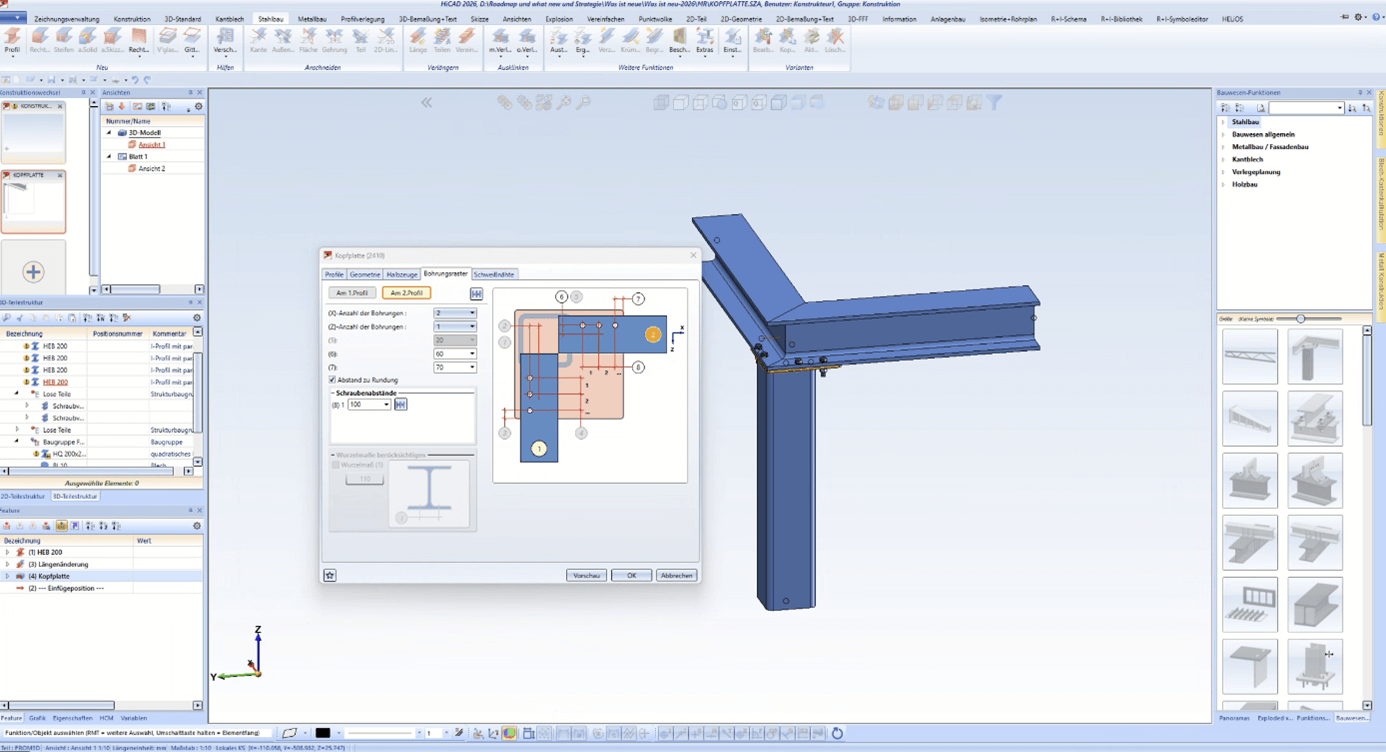Click the plus icon to add new construction
The height and width of the screenshot is (752, 1386).
pyautogui.click(x=33, y=272)
